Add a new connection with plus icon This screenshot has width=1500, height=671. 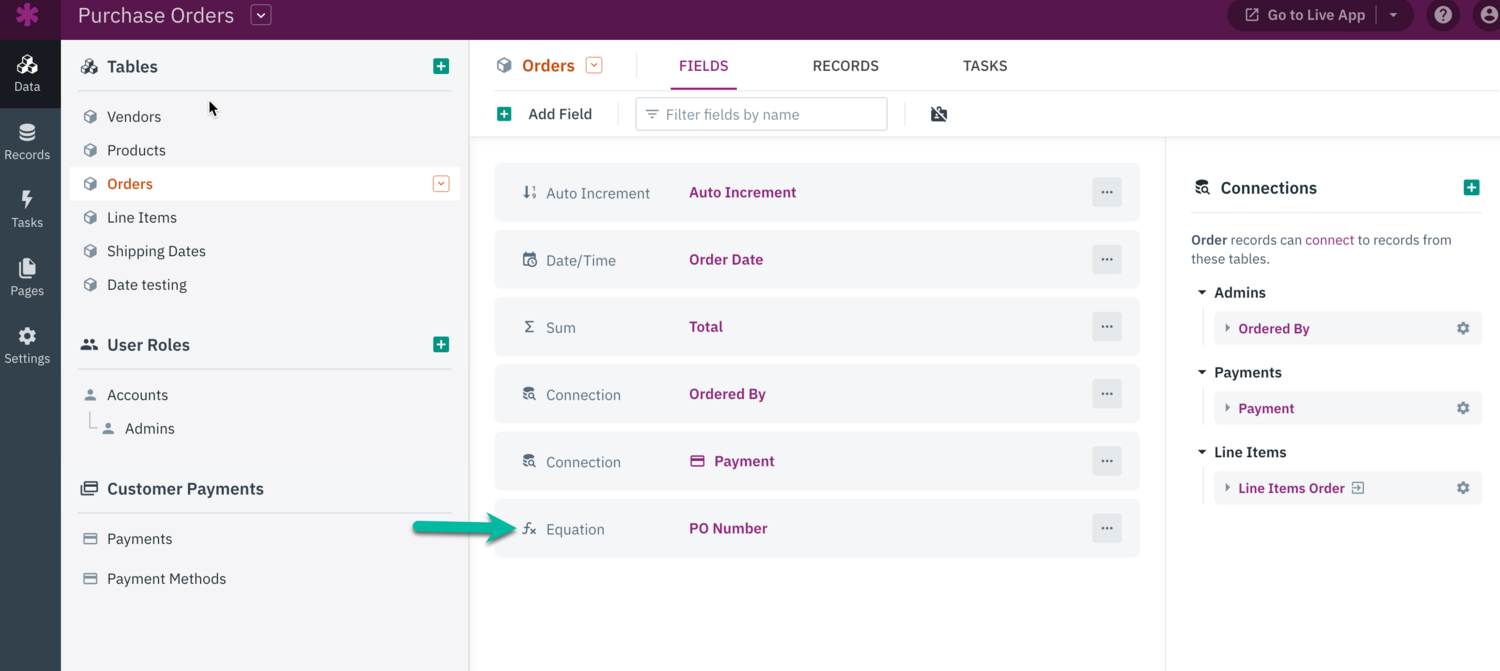(x=1471, y=188)
